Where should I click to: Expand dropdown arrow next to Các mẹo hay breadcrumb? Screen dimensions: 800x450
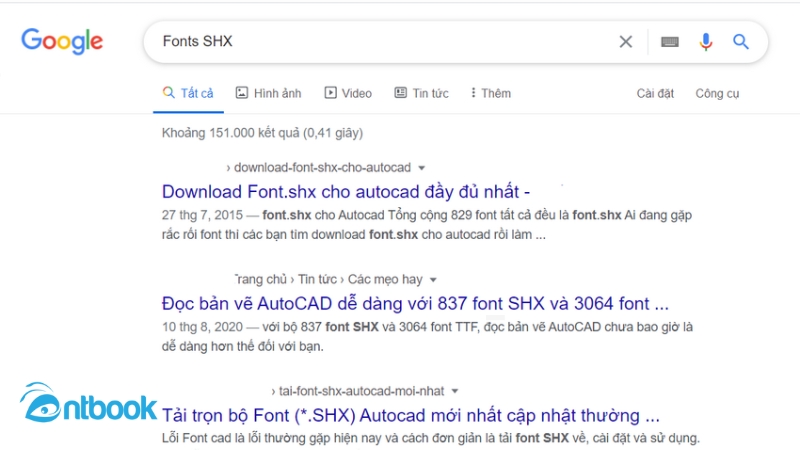coord(433,280)
